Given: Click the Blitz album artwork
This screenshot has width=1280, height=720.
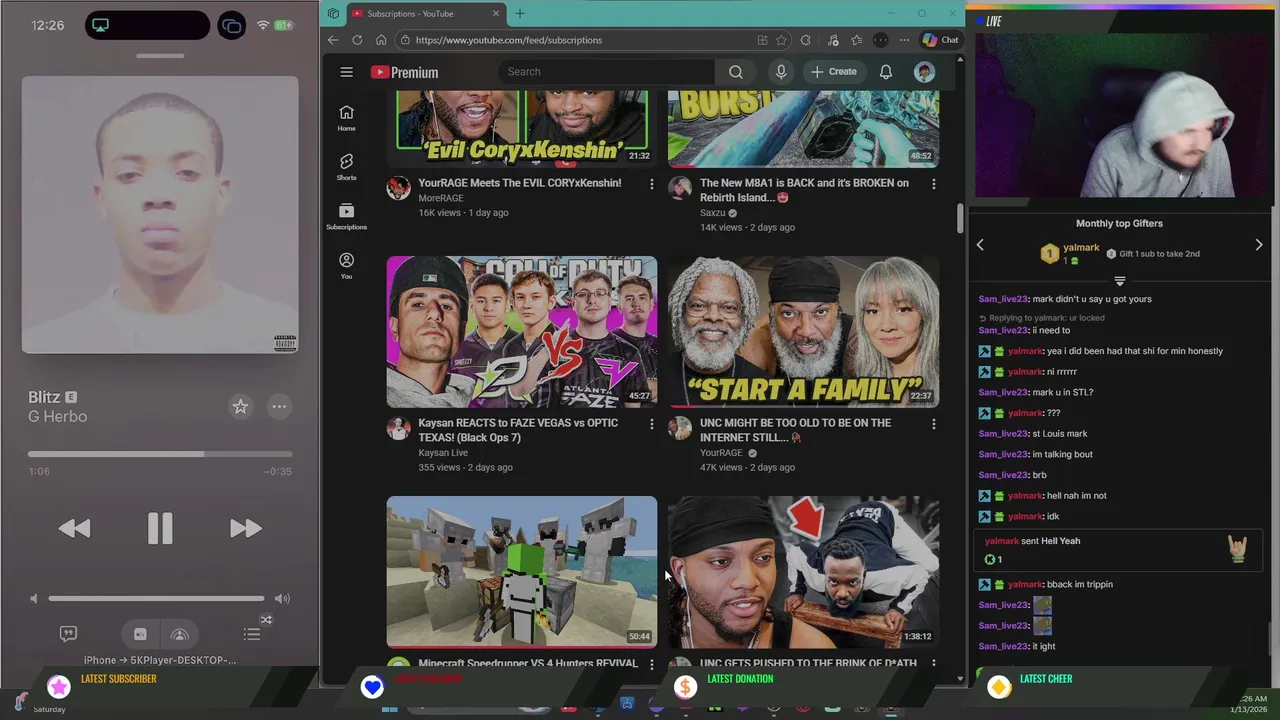Looking at the screenshot, I should tap(160, 215).
